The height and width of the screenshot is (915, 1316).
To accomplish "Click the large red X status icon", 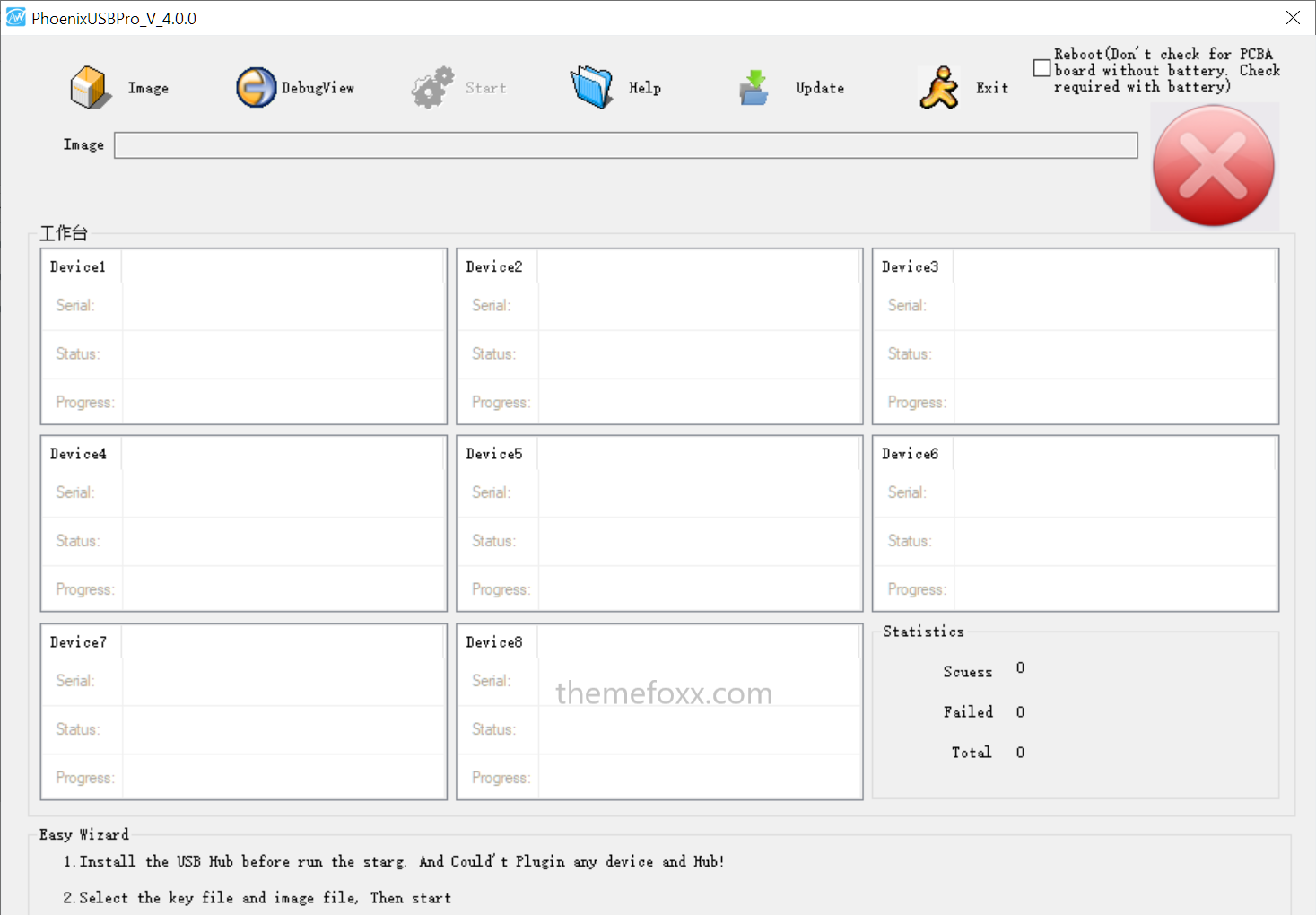I will point(1214,166).
